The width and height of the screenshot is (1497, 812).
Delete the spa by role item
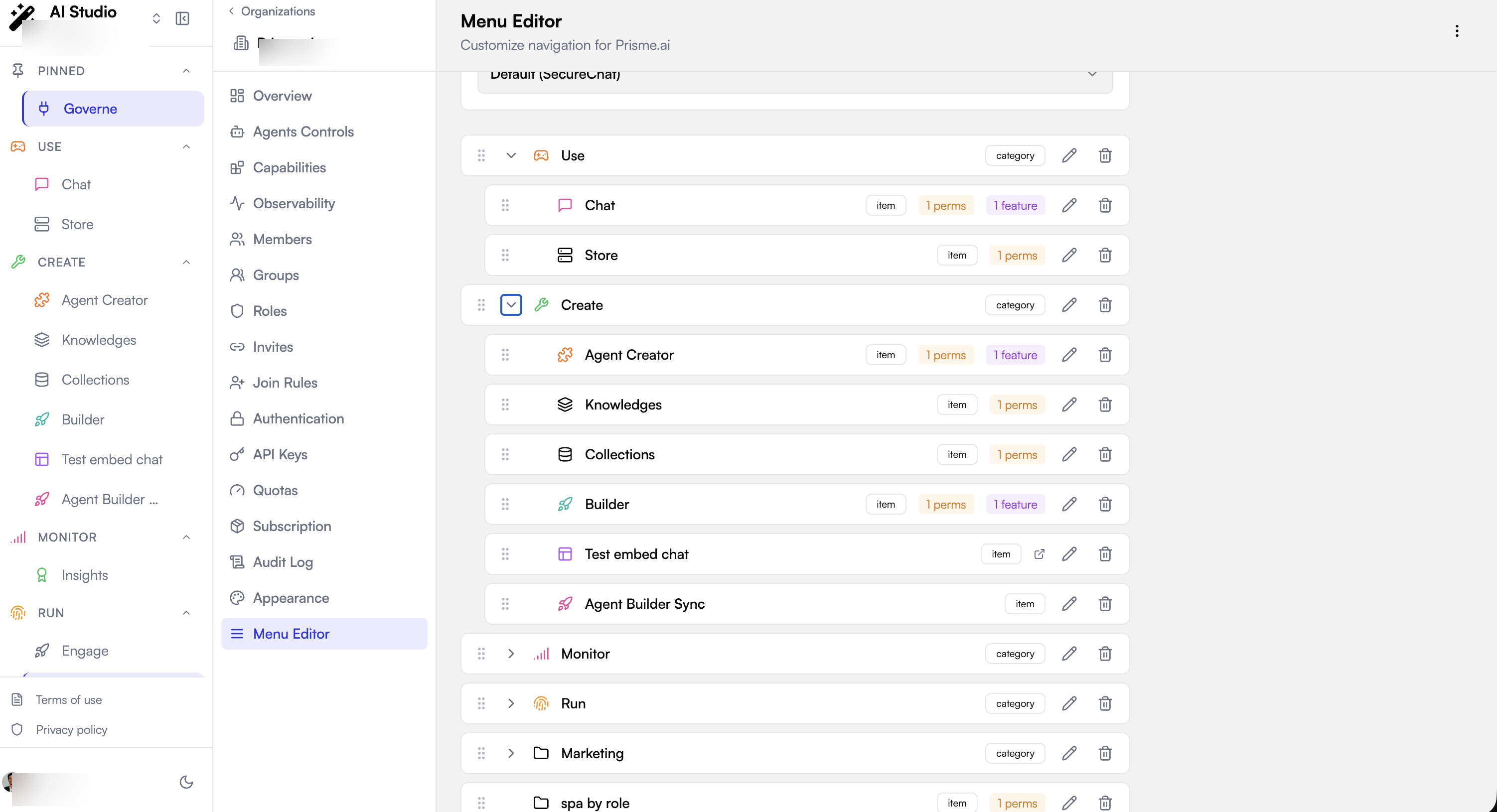click(x=1105, y=803)
